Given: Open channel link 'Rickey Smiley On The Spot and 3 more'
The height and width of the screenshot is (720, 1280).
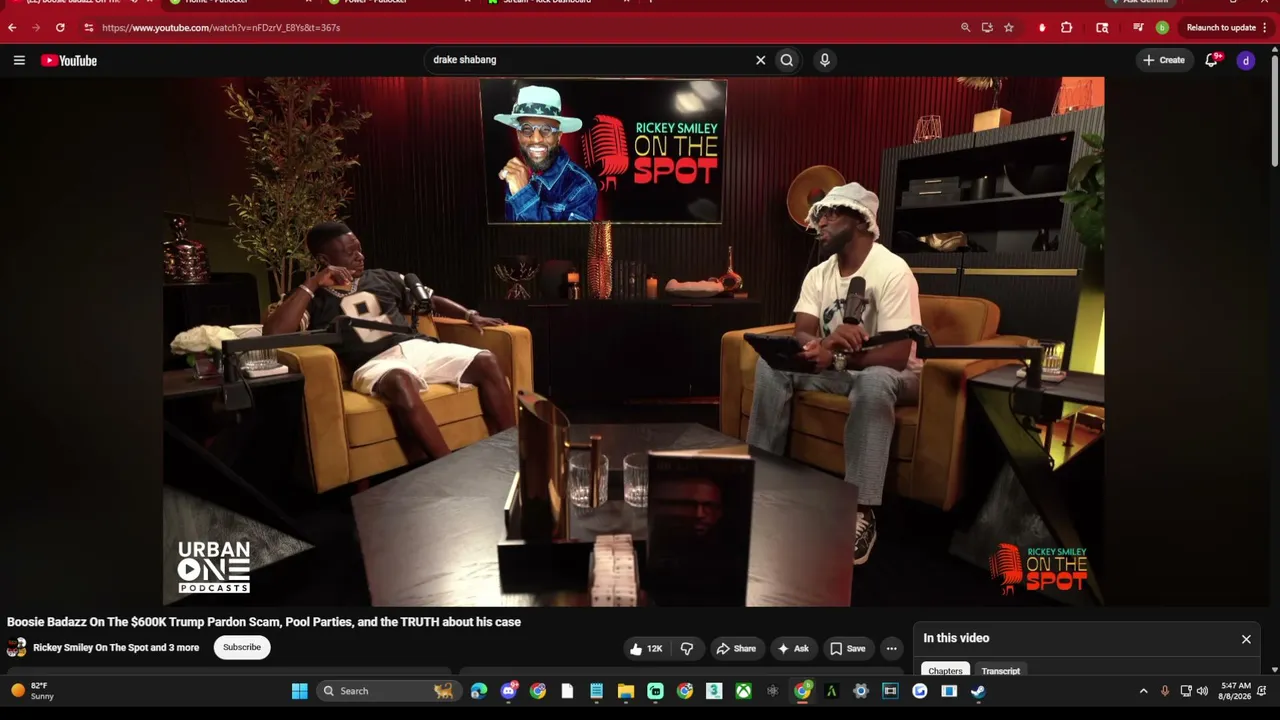Looking at the screenshot, I should pos(116,647).
